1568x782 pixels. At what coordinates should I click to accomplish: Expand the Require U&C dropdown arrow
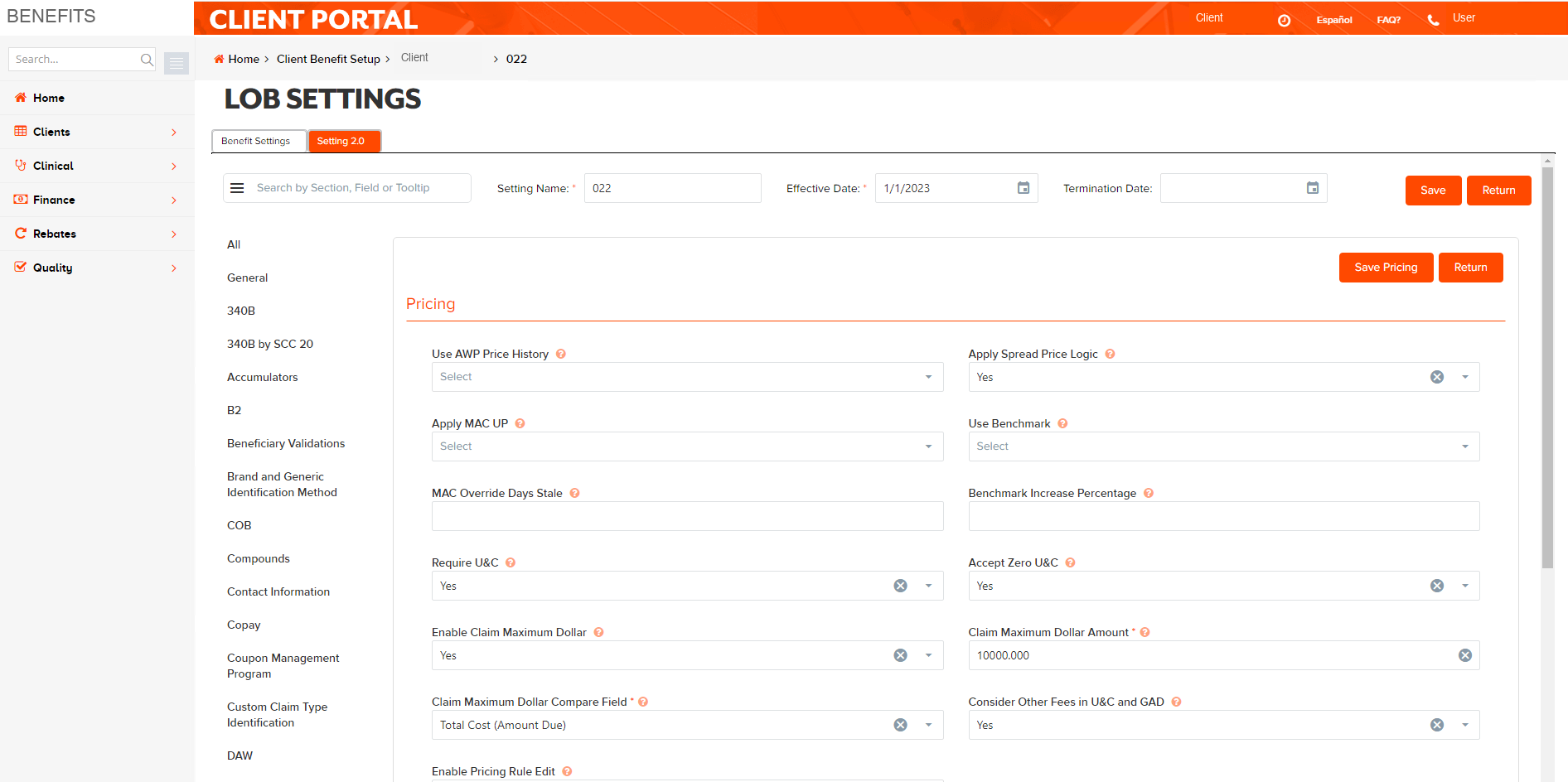928,586
